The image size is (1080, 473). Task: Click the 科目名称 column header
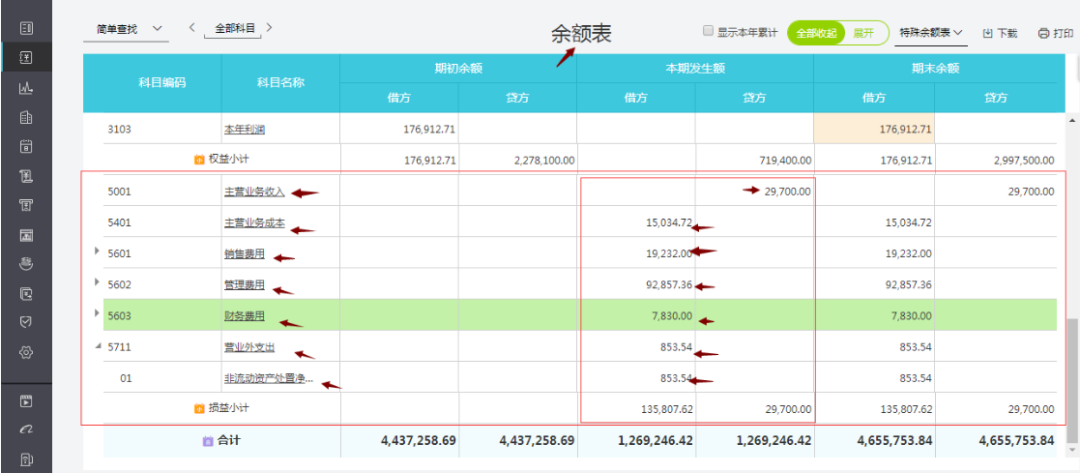point(280,83)
